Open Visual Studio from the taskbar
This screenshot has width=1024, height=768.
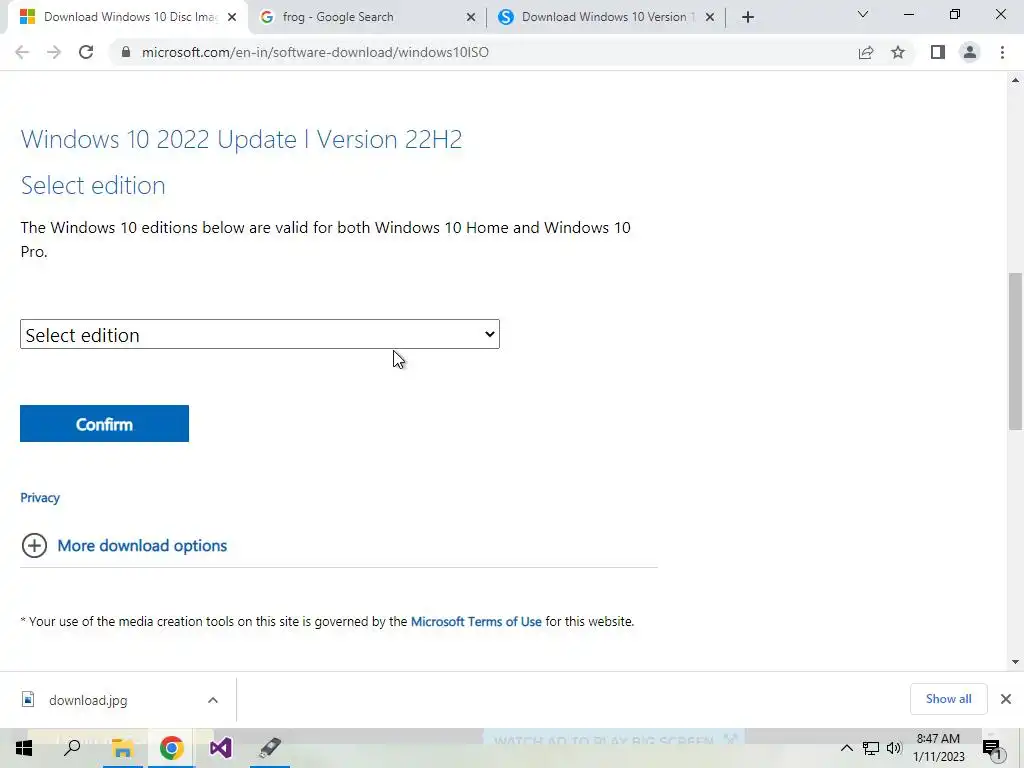pos(221,748)
